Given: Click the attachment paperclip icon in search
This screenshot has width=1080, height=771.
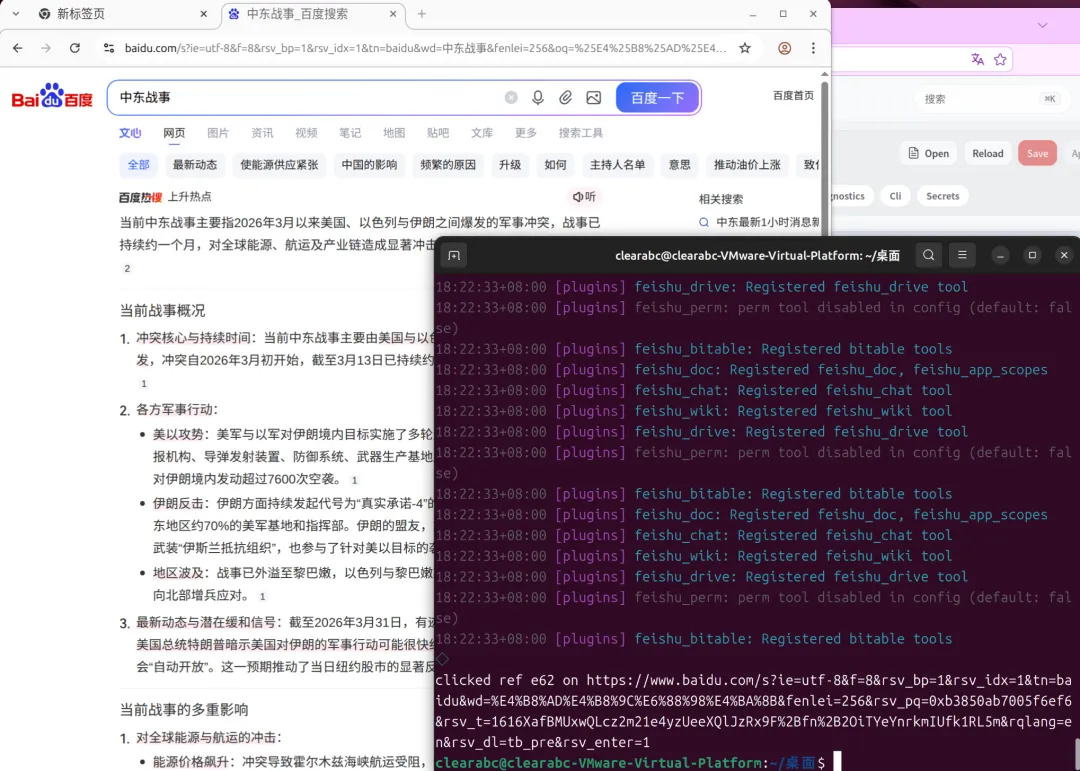Looking at the screenshot, I should pos(565,98).
